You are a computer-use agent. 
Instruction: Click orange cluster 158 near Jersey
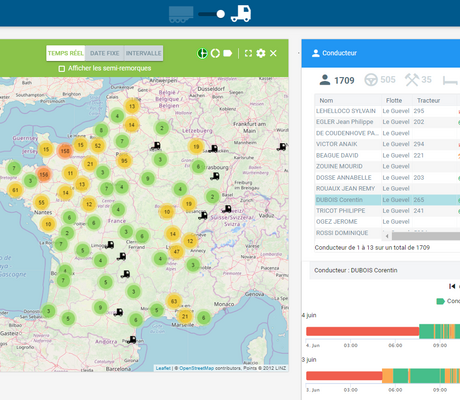(x=65, y=151)
